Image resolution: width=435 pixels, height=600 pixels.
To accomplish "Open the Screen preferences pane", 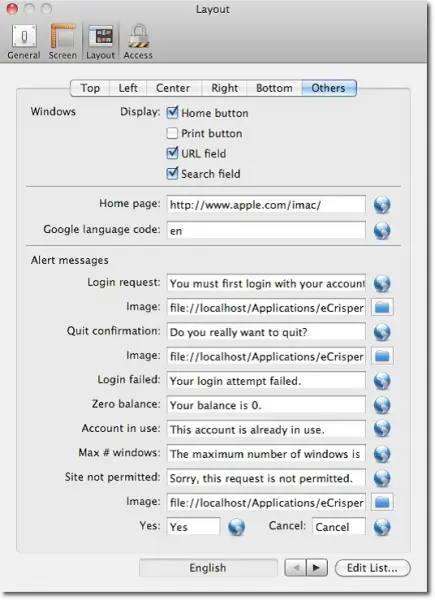I will (x=63, y=42).
